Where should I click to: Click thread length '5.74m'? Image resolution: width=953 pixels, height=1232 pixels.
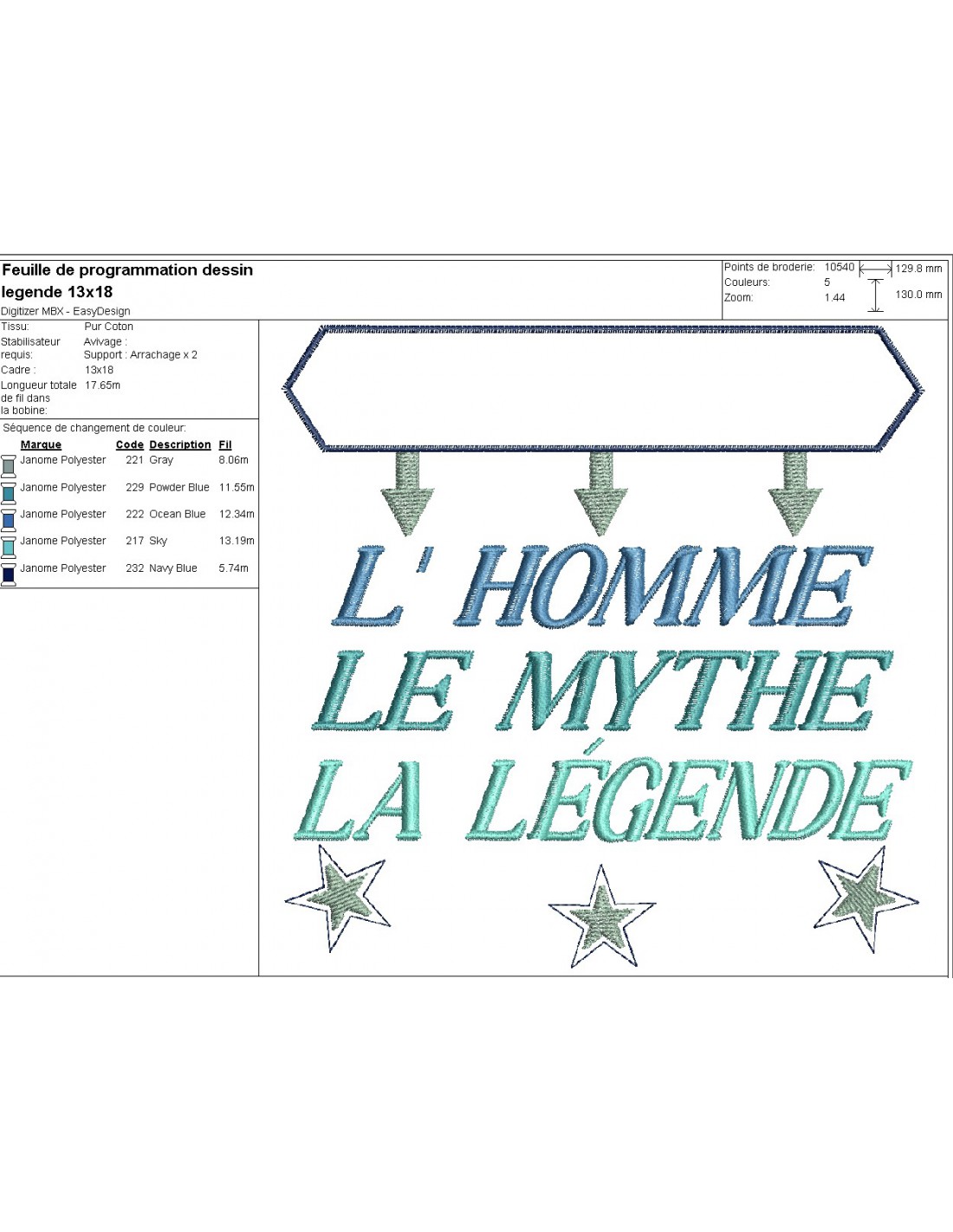coord(233,568)
